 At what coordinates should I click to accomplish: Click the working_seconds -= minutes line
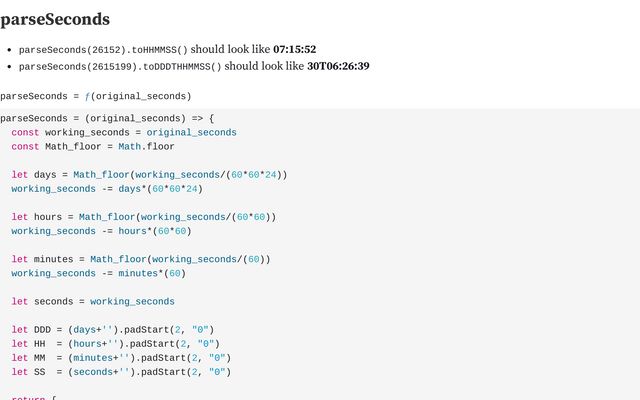[99, 273]
